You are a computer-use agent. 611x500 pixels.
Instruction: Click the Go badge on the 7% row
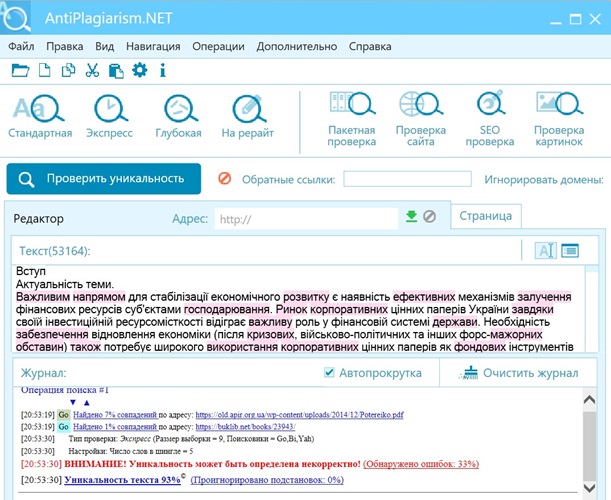(x=63, y=415)
